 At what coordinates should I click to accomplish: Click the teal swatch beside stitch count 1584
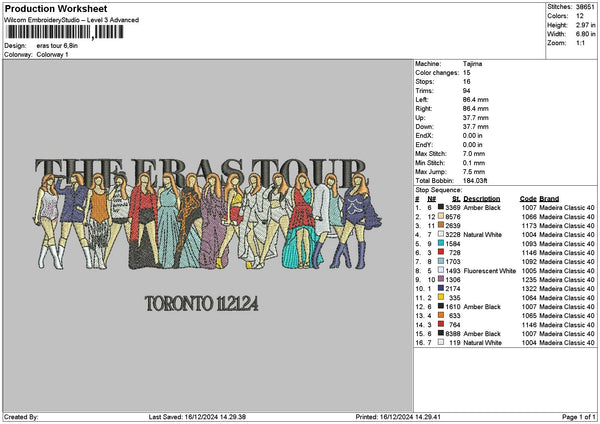[441, 243]
